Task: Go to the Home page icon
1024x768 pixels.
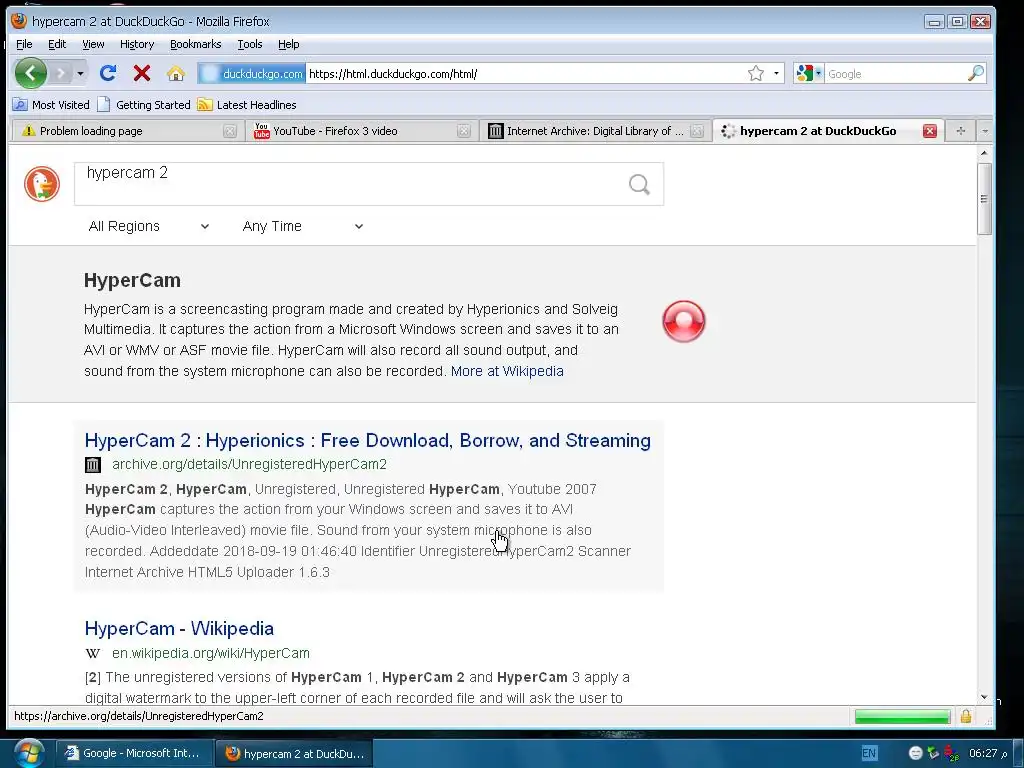Action: click(x=176, y=73)
